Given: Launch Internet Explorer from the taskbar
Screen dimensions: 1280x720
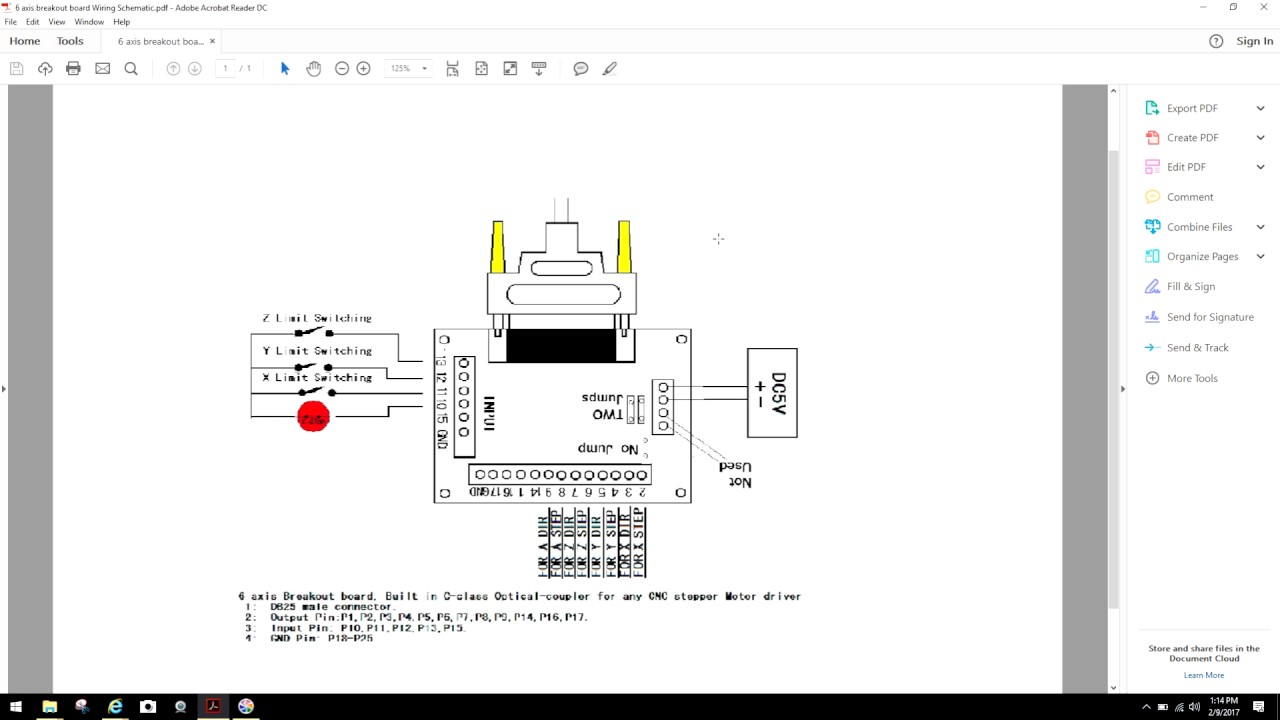Looking at the screenshot, I should coord(115,706).
